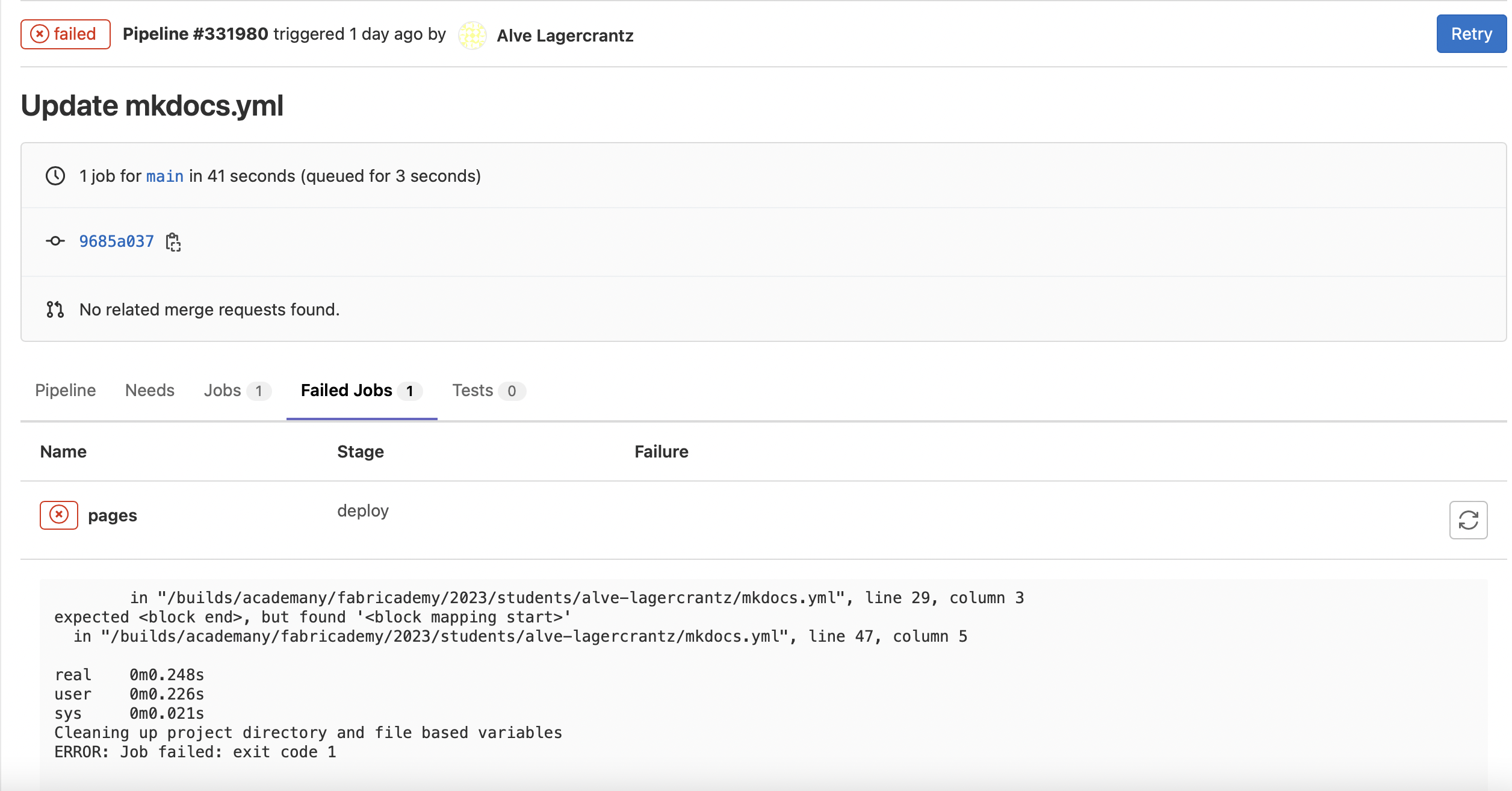Click 'expected <block end>' error log line

pos(312,617)
